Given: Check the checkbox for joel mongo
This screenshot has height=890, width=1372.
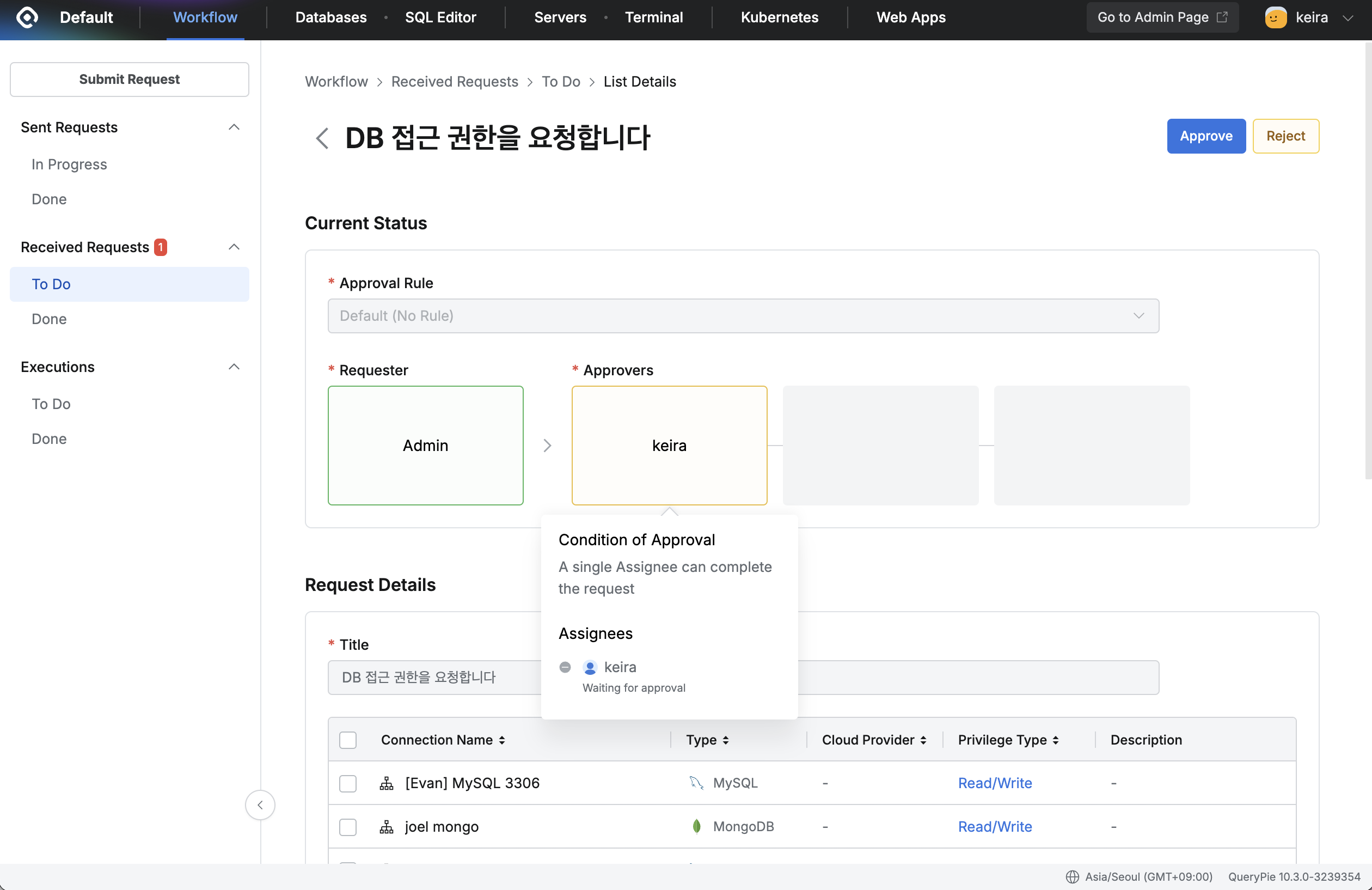Looking at the screenshot, I should click(x=347, y=827).
